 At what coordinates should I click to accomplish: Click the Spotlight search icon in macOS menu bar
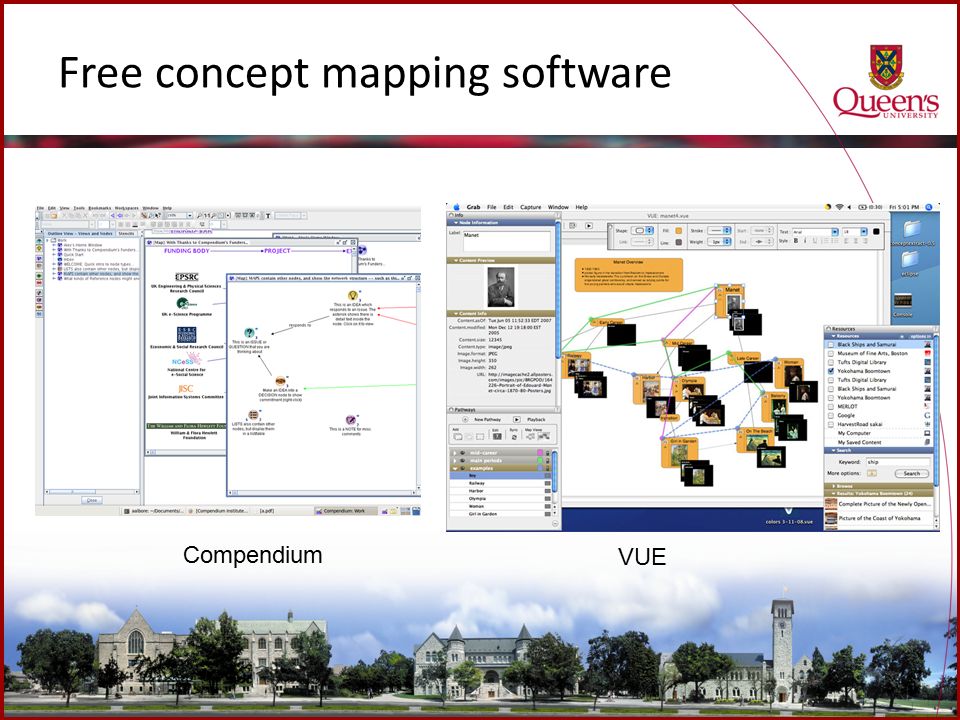(x=929, y=208)
